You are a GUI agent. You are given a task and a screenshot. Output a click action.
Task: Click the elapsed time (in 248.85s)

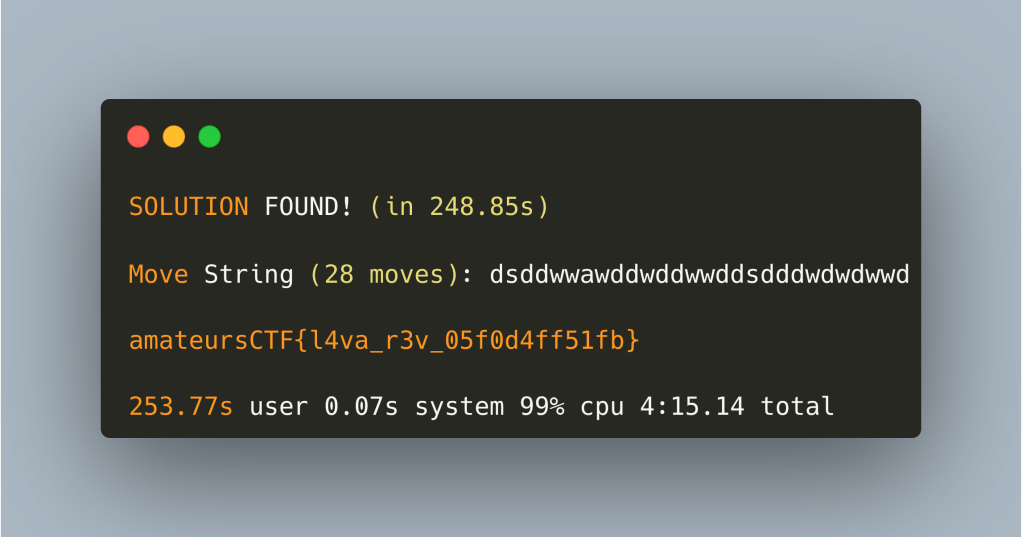tap(459, 207)
